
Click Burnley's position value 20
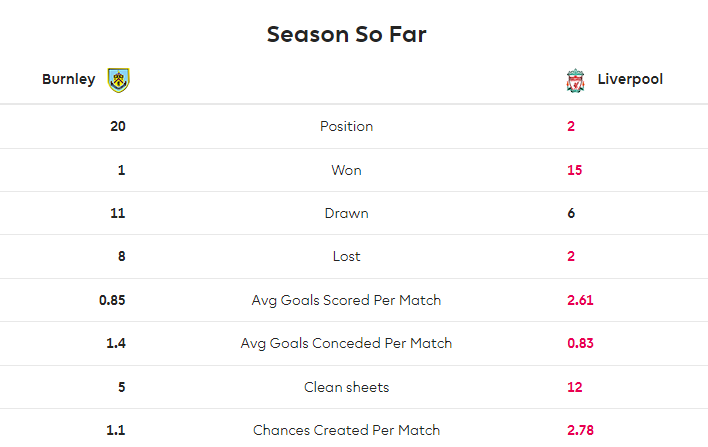click(118, 126)
